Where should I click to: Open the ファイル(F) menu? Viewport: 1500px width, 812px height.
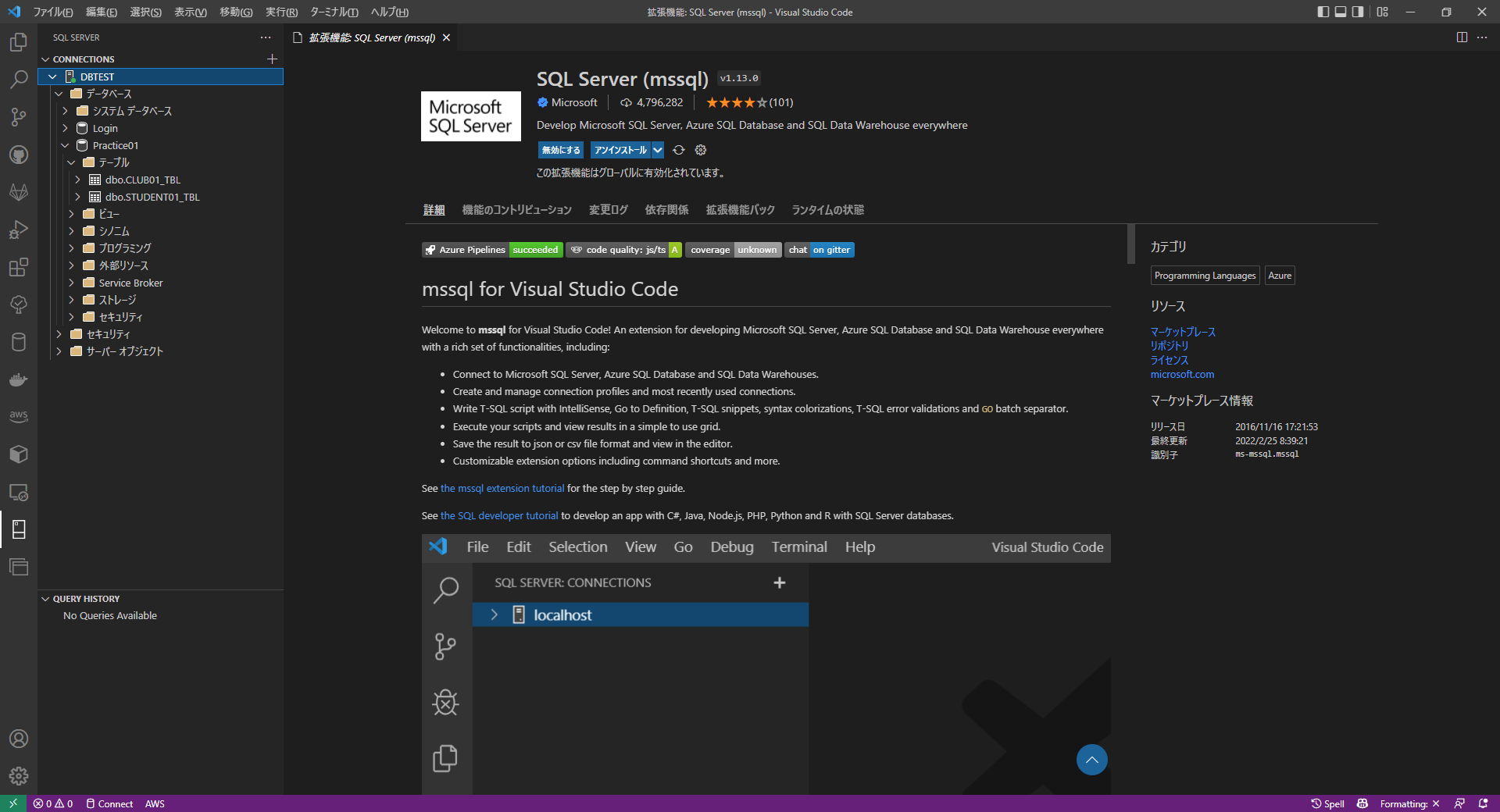click(x=53, y=12)
